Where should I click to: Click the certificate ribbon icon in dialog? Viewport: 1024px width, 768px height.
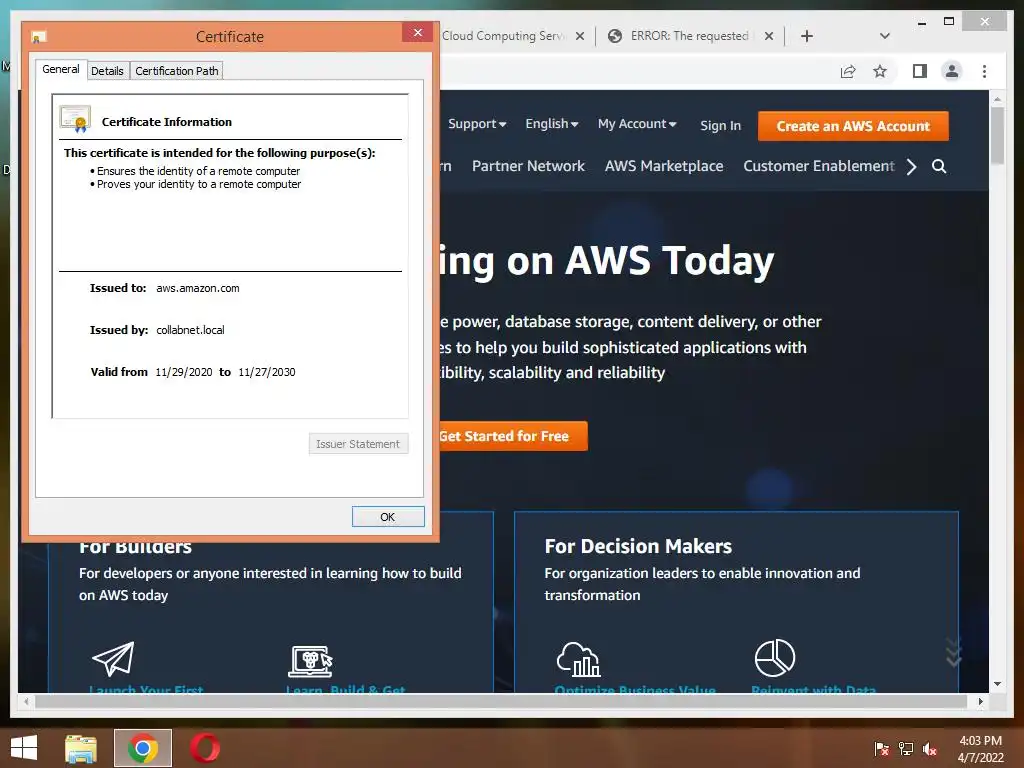coord(75,119)
